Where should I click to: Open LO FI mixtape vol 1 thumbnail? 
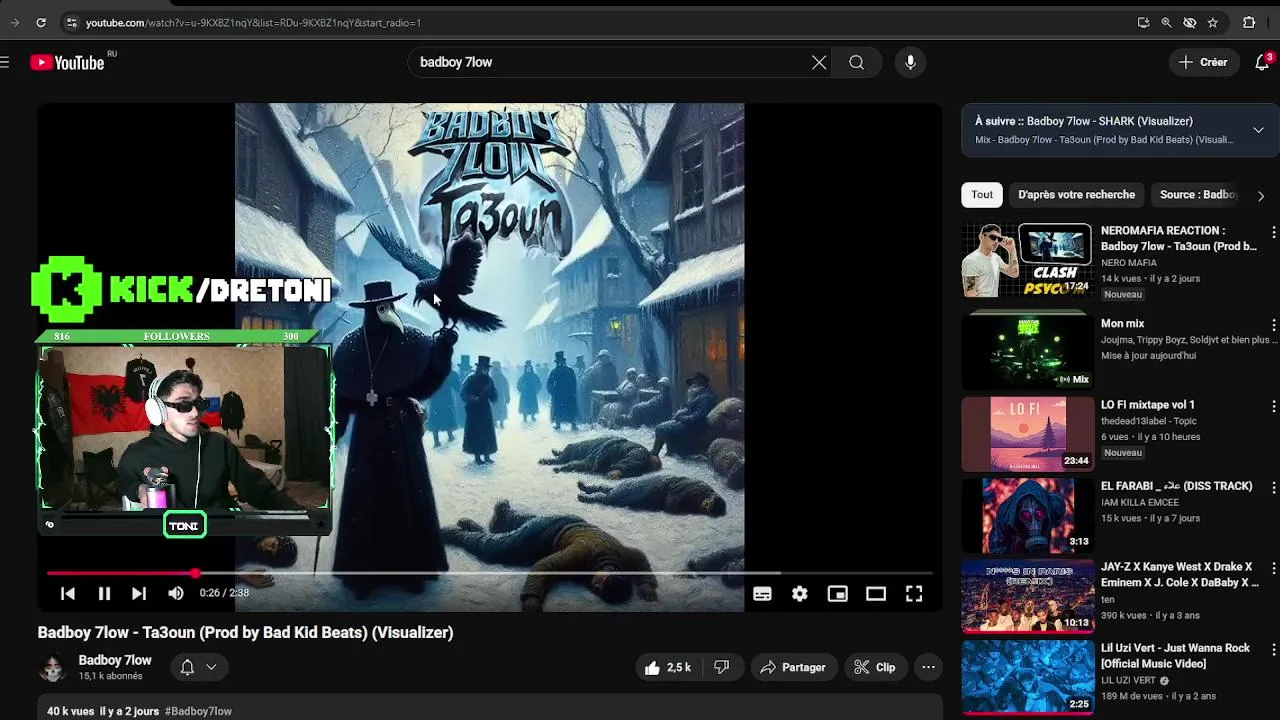click(1028, 433)
